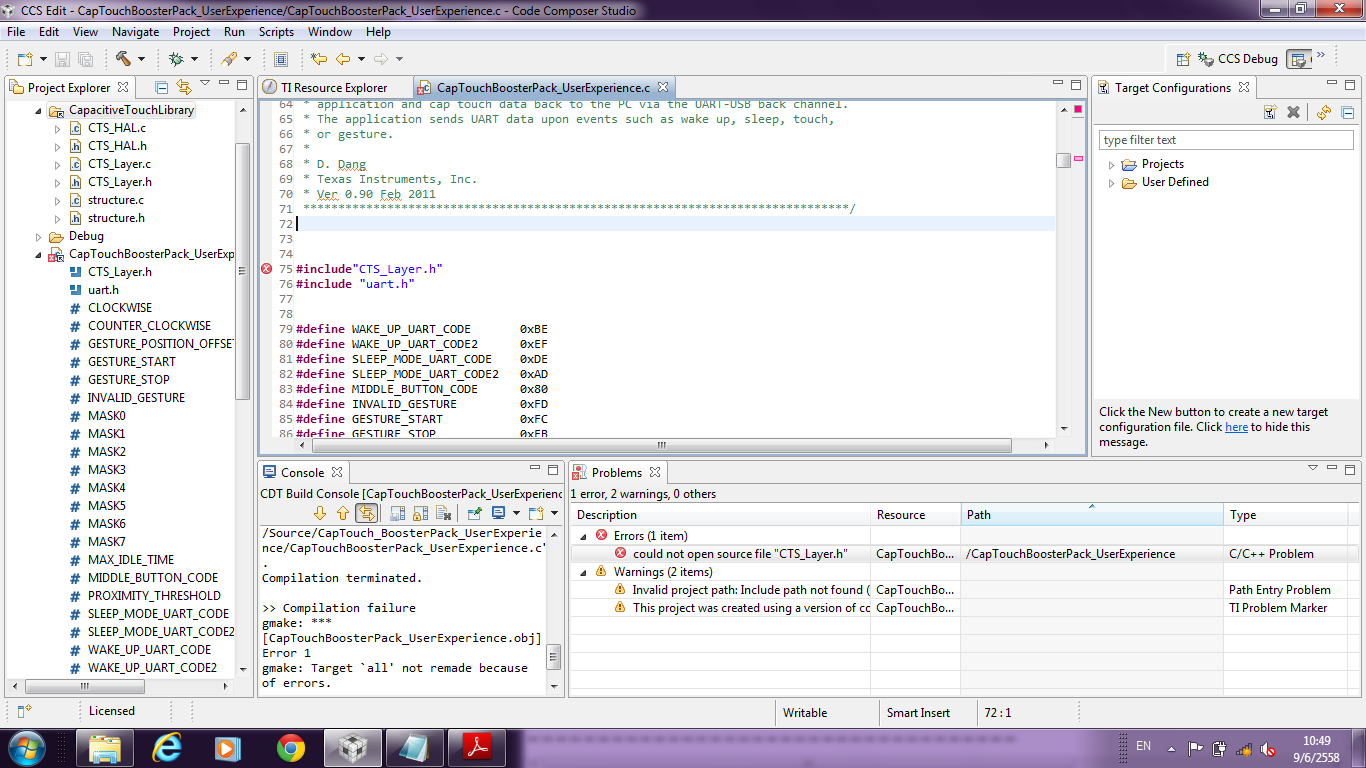Click the flashlight search toolbar icon
This screenshot has height=768, width=1366.
coord(229,59)
